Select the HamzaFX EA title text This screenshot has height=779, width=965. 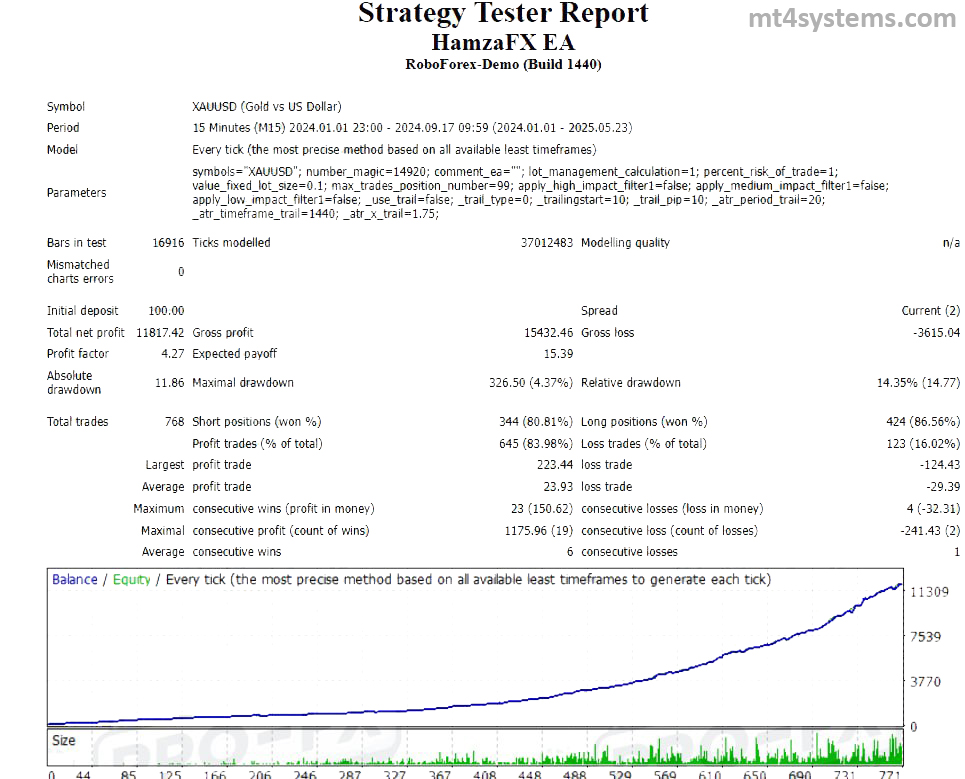(x=503, y=42)
